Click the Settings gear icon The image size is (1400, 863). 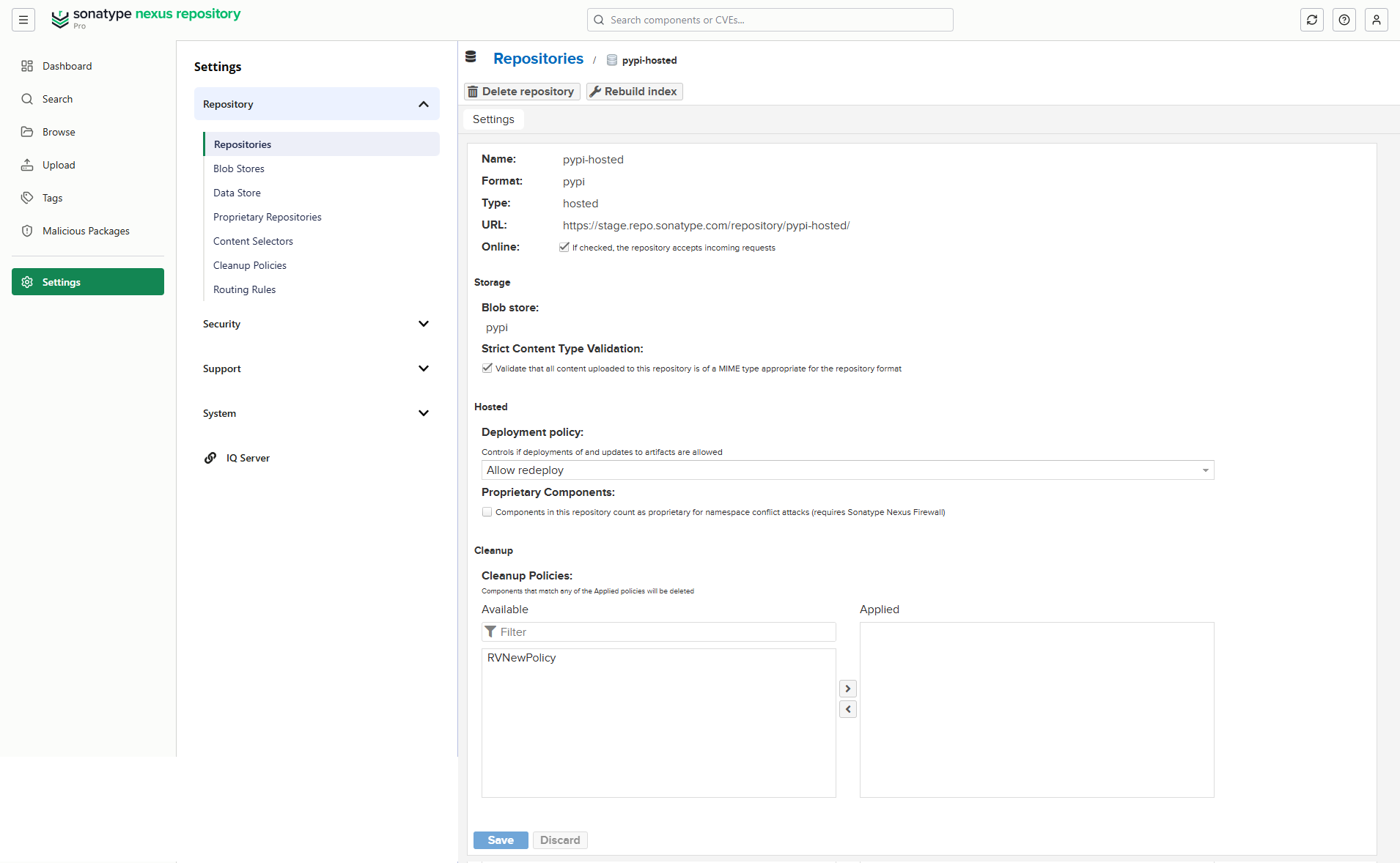point(27,282)
